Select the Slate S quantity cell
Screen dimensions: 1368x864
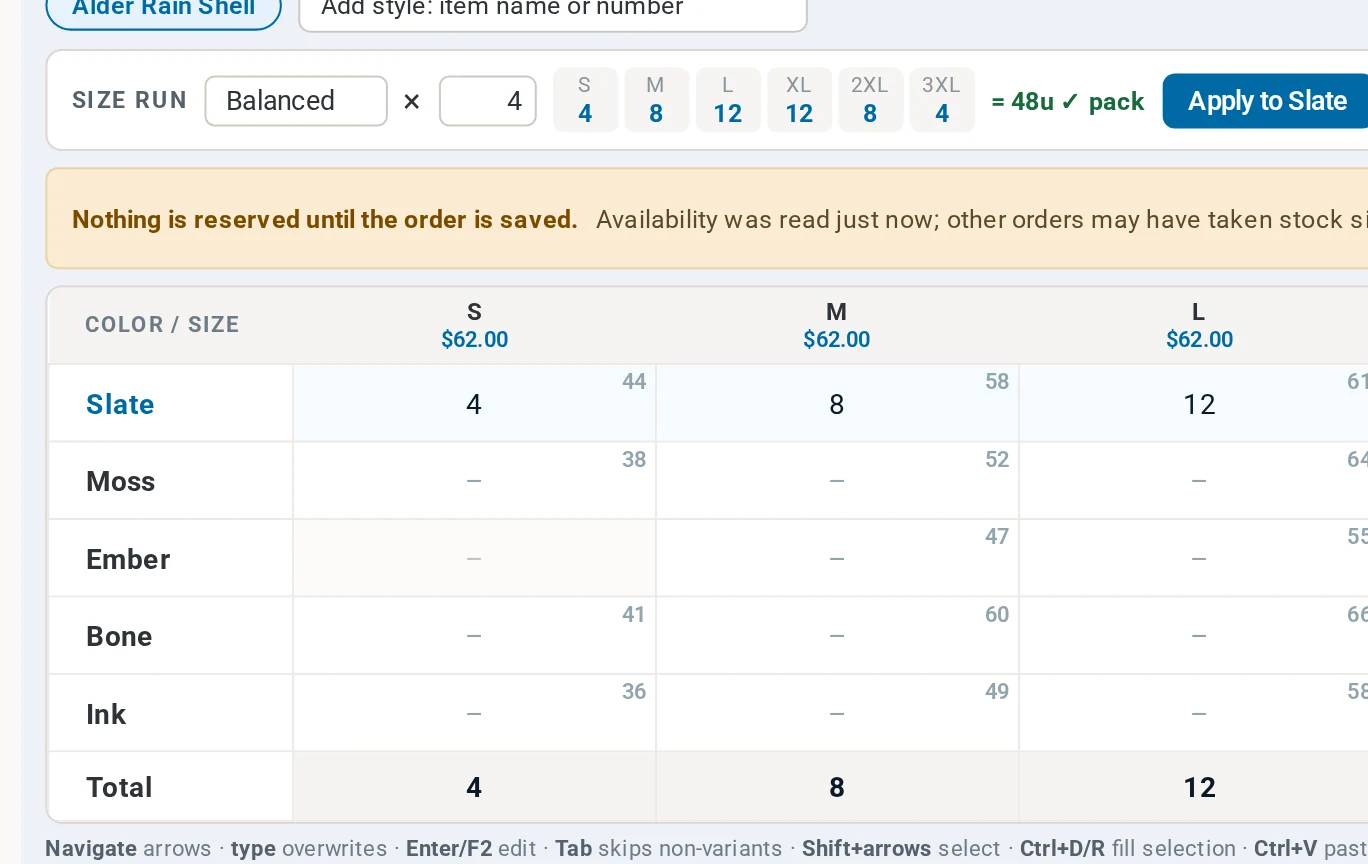click(475, 404)
